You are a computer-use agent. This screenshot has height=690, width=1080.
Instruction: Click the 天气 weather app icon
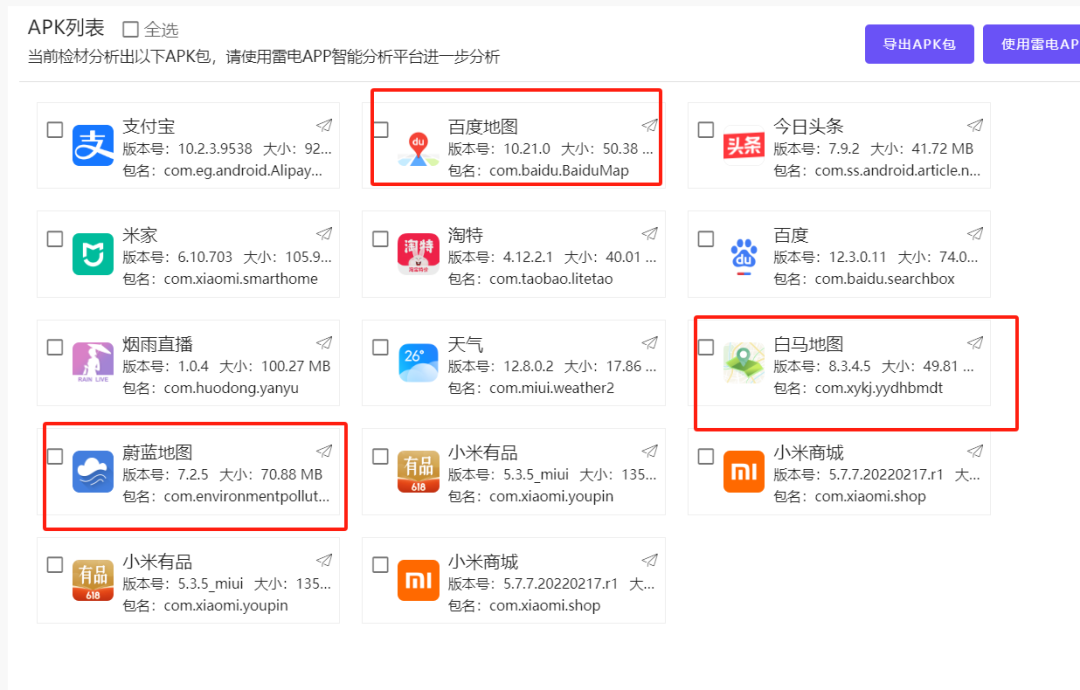pyautogui.click(x=418, y=362)
